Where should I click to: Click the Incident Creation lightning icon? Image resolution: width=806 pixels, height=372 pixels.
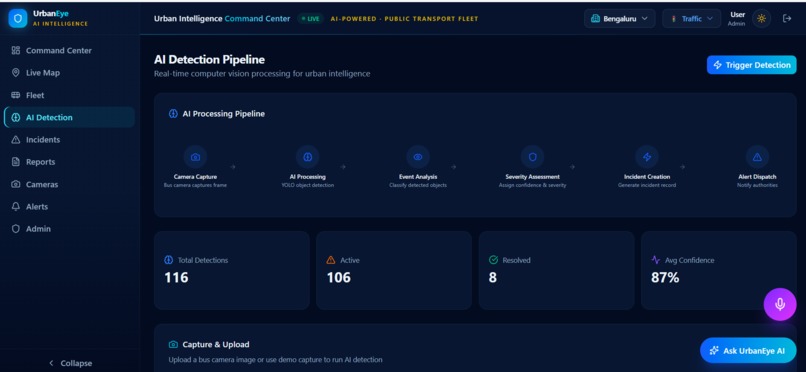click(x=647, y=157)
